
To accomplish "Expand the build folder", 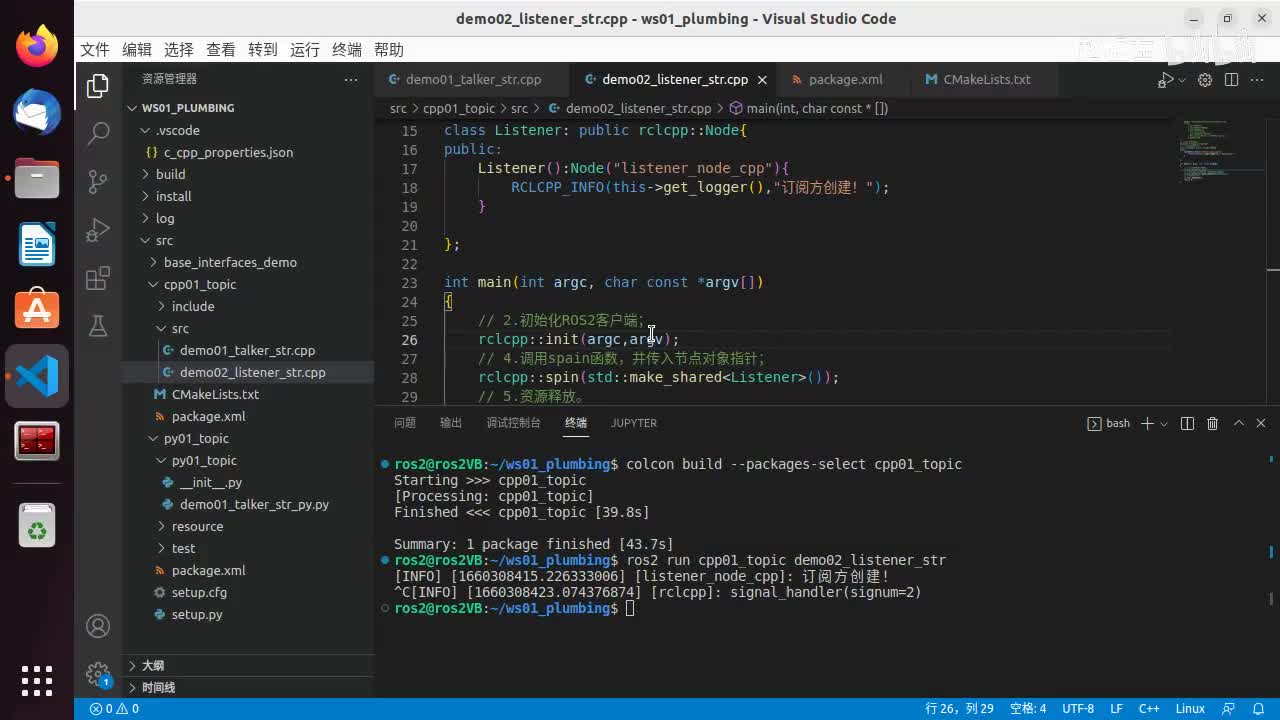I will pyautogui.click(x=170, y=174).
